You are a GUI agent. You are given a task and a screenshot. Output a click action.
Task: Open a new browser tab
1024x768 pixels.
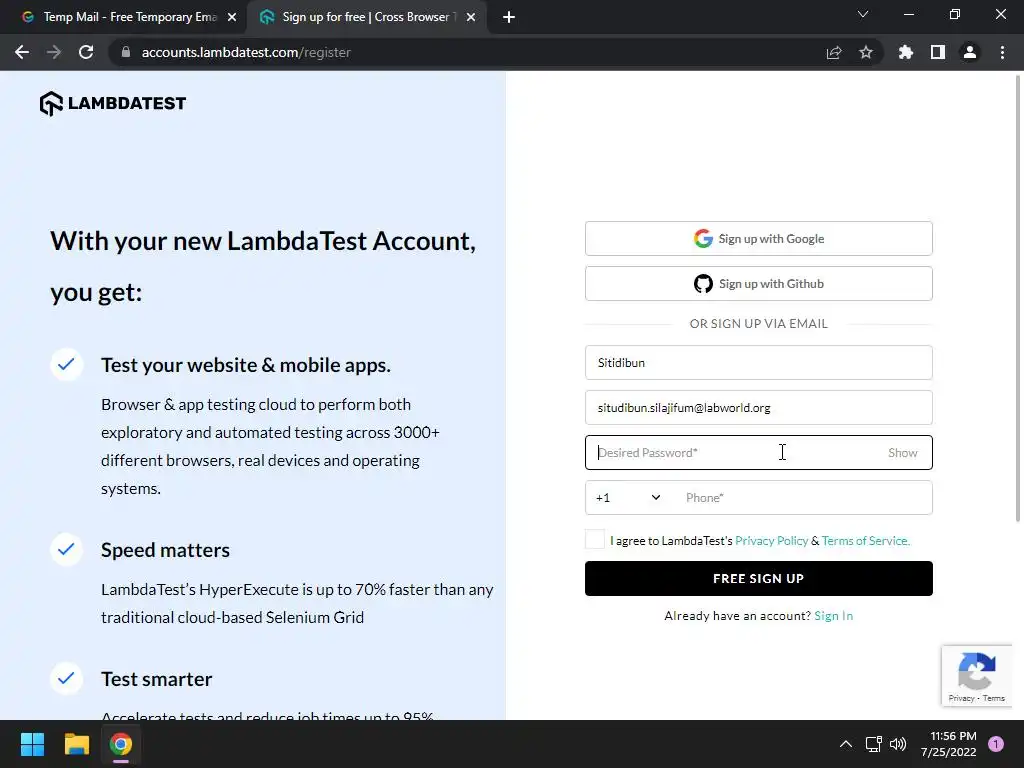pos(509,17)
